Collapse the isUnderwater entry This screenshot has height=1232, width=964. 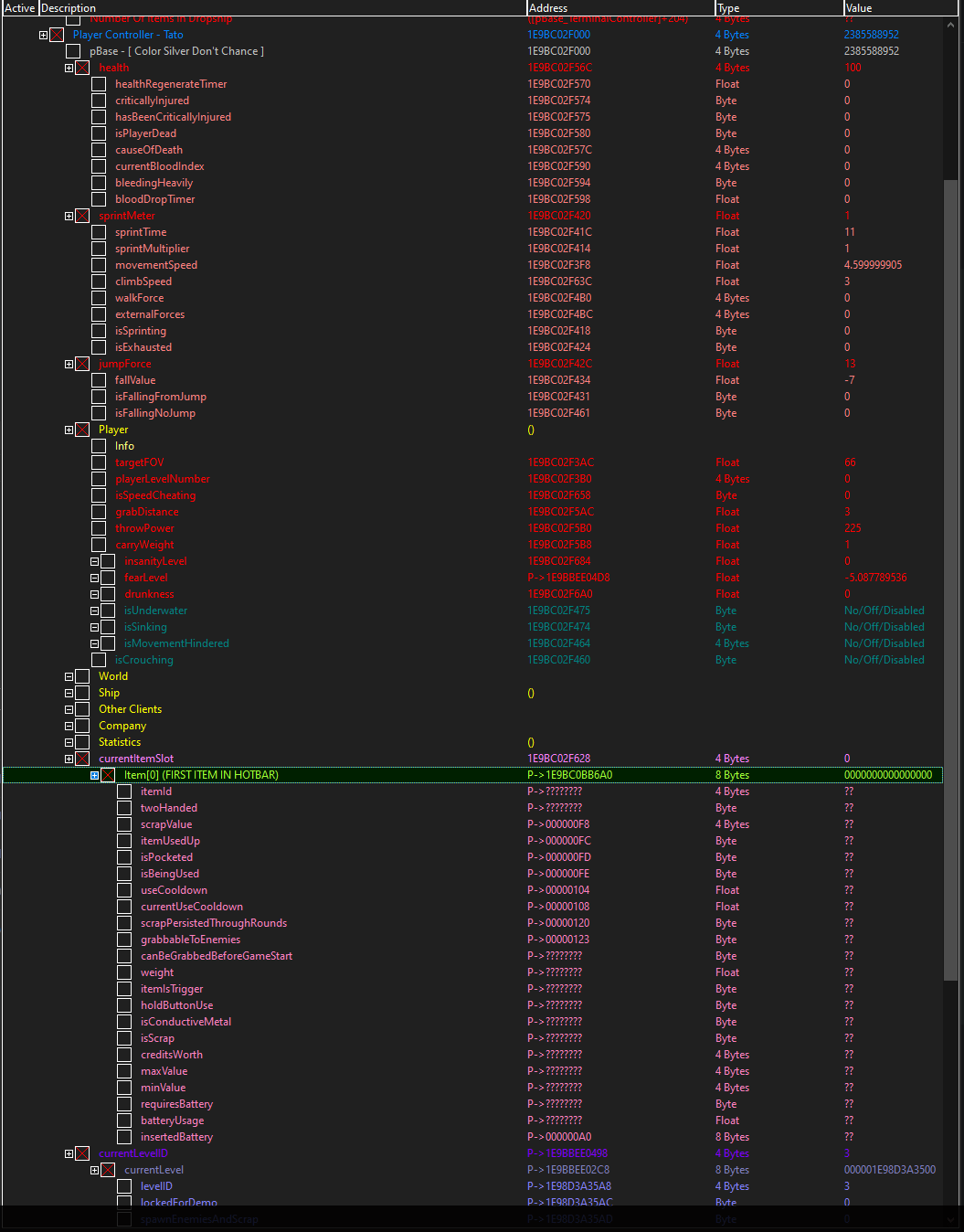(x=95, y=611)
